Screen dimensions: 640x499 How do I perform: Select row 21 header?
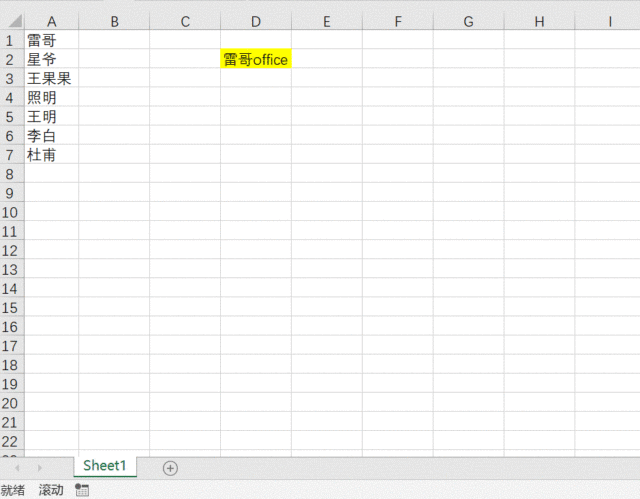tap(12, 422)
